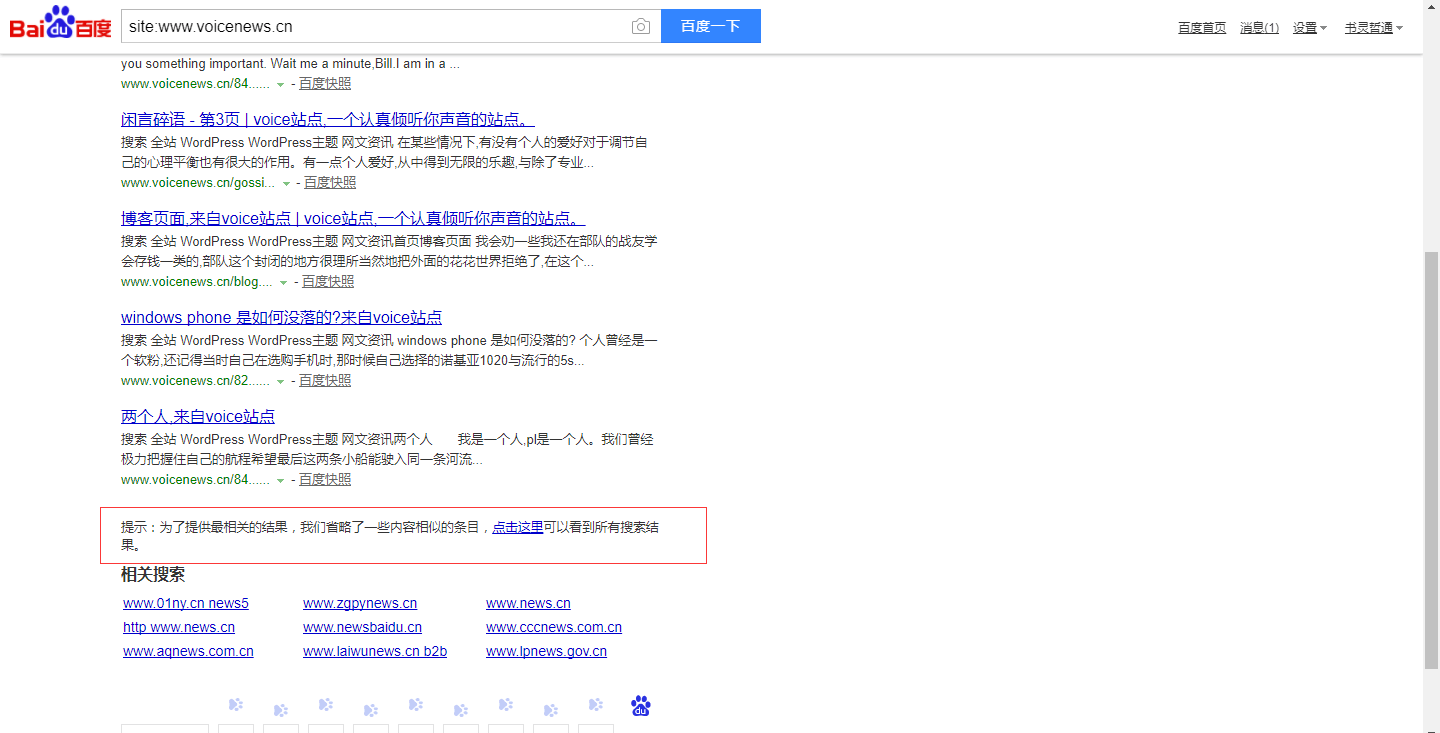Open 百度快照 under 两个人 result
This screenshot has height=733, width=1440.
[x=325, y=480]
